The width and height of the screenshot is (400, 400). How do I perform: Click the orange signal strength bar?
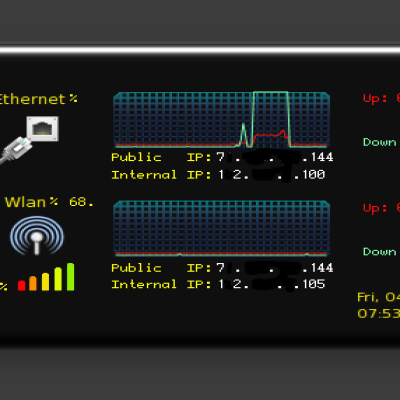click(x=33, y=283)
